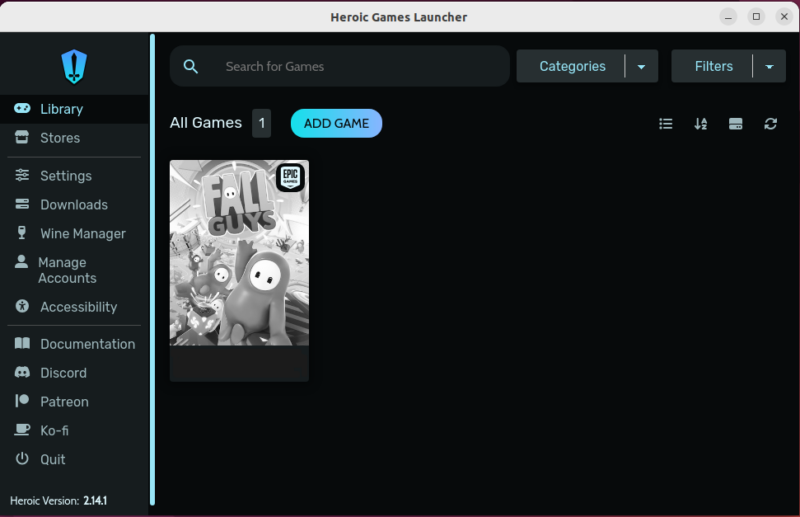Click the Categories button

tap(572, 66)
